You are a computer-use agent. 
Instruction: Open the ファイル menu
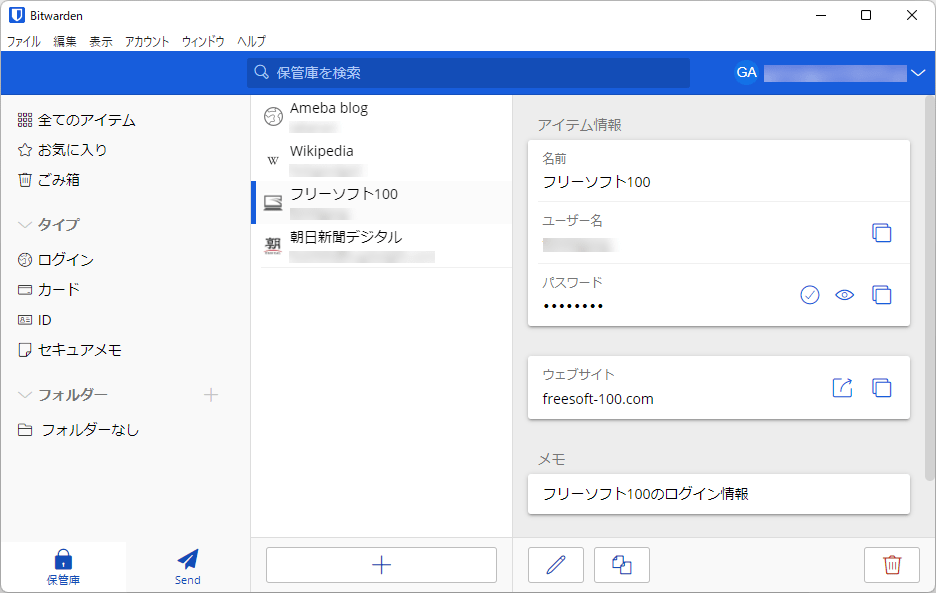pyautogui.click(x=24, y=41)
